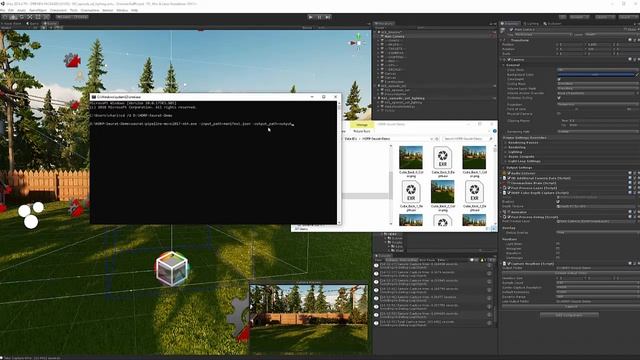
Task: Click the HDRP Color Depth Capture script icon
Action: pos(505,193)
